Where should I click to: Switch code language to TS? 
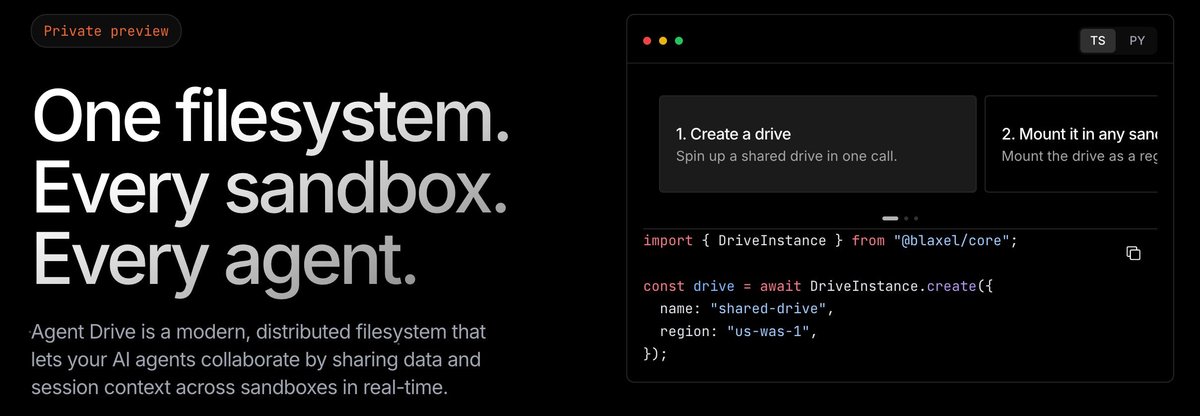[1098, 41]
